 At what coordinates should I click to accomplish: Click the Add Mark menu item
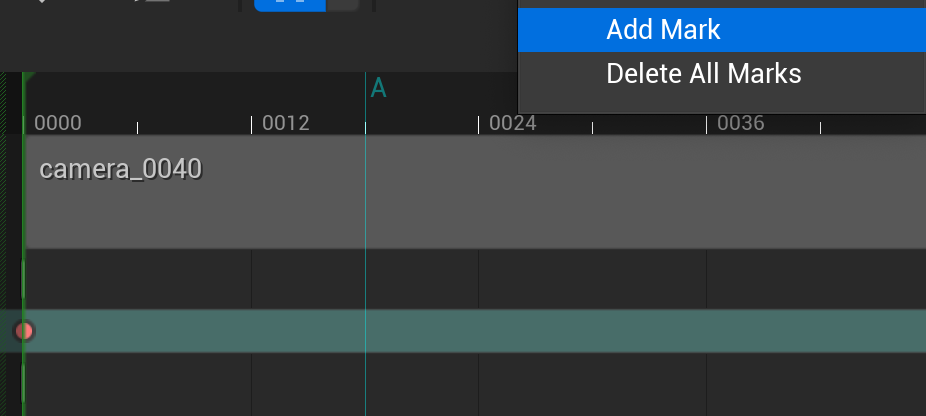point(663,30)
